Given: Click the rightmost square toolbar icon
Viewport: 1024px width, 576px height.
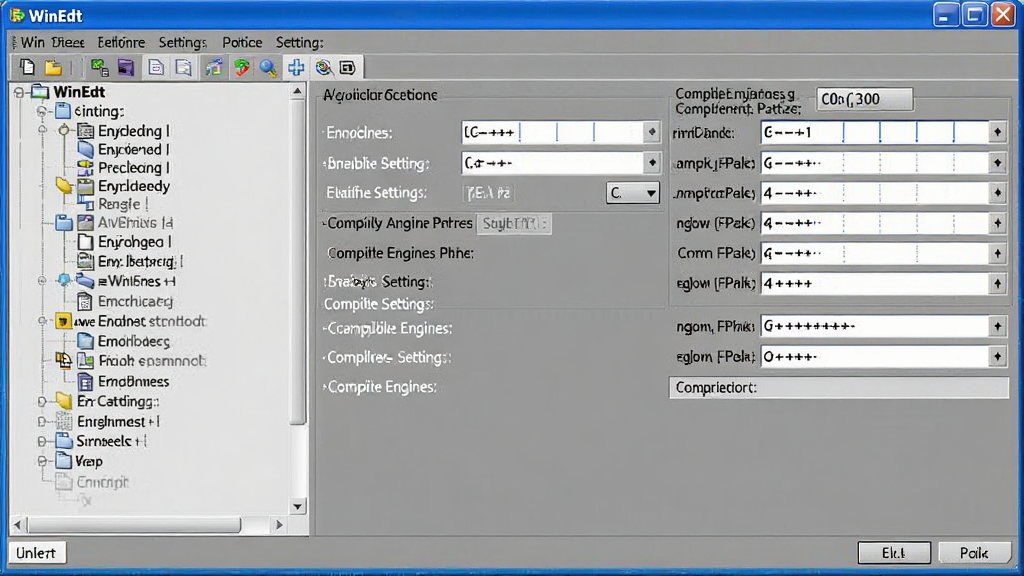Looking at the screenshot, I should (348, 67).
